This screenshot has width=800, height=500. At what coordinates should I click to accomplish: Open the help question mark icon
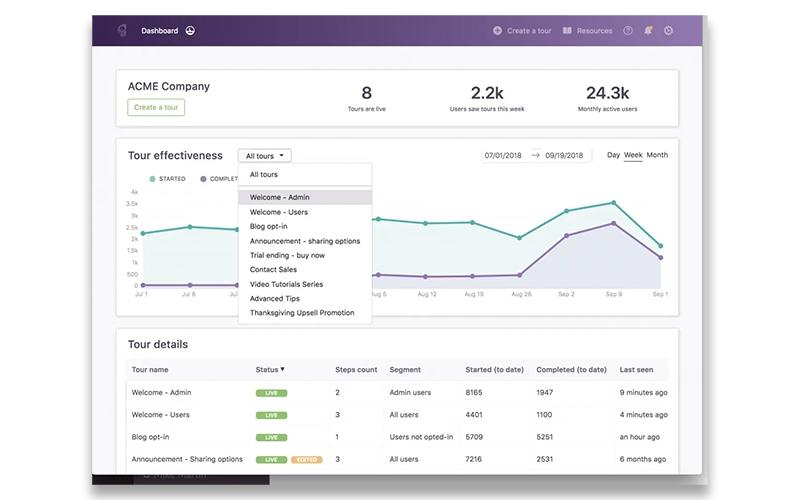click(x=628, y=31)
